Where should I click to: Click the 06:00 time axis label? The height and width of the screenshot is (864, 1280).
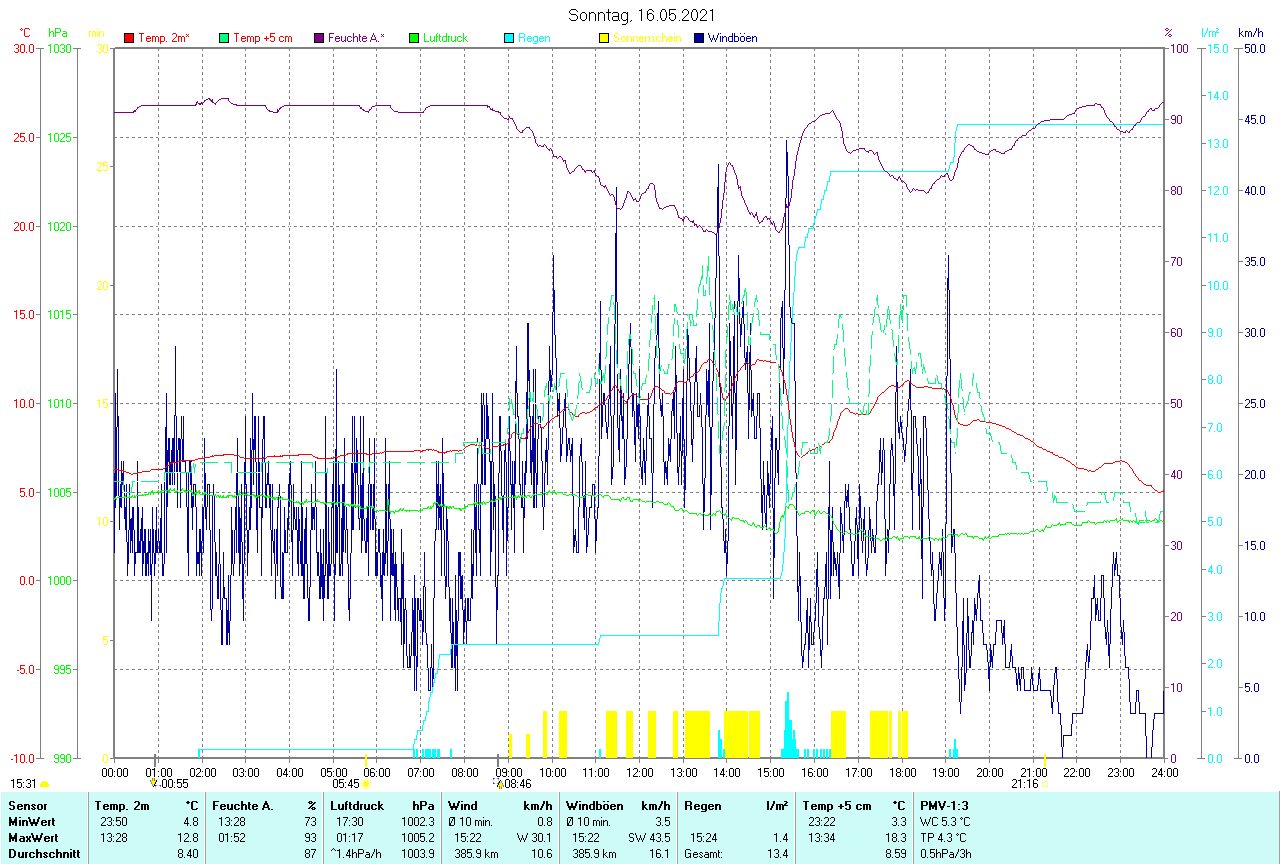coord(377,772)
